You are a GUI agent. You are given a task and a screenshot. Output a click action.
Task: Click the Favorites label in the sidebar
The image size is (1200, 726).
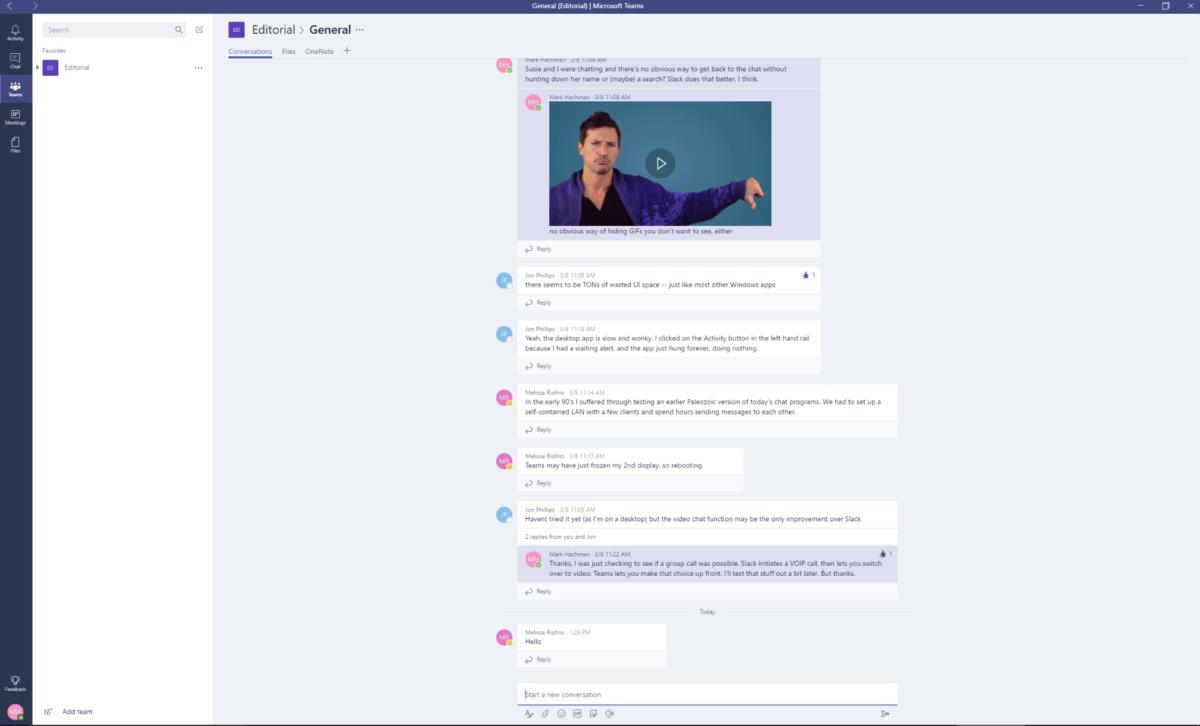tap(54, 50)
